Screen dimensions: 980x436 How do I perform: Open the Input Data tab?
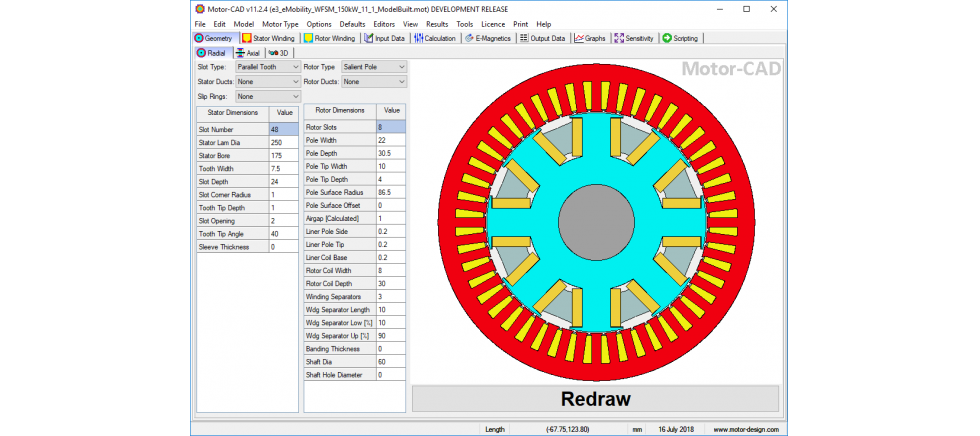click(x=385, y=38)
